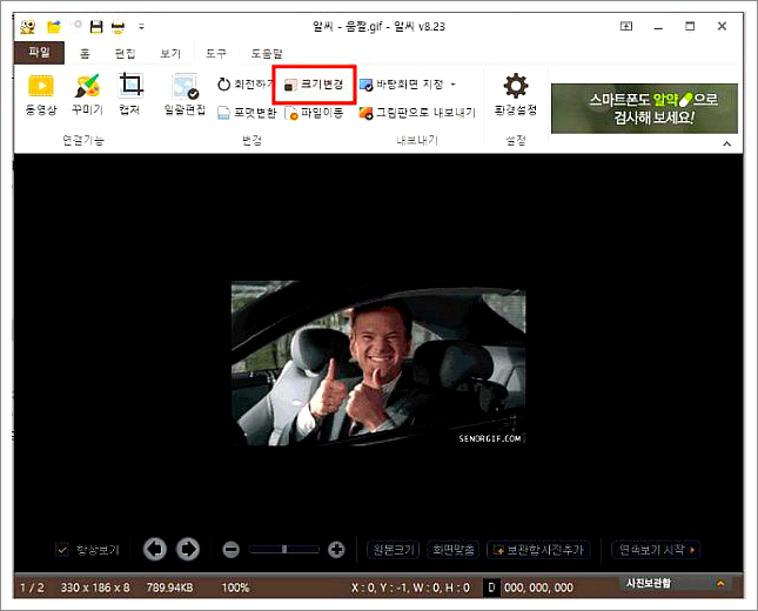Zoom out with the minus button

click(231, 550)
